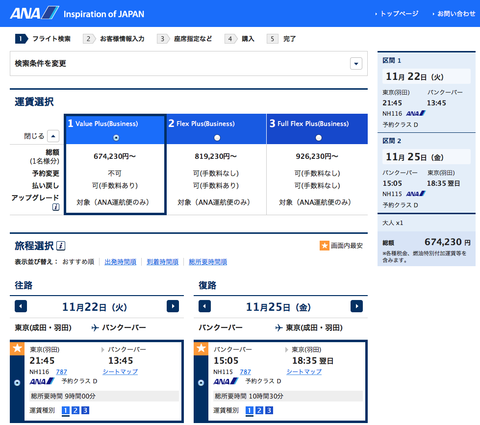Go to next day for 復路
Screen dimensions: 480x425
(x=357, y=306)
